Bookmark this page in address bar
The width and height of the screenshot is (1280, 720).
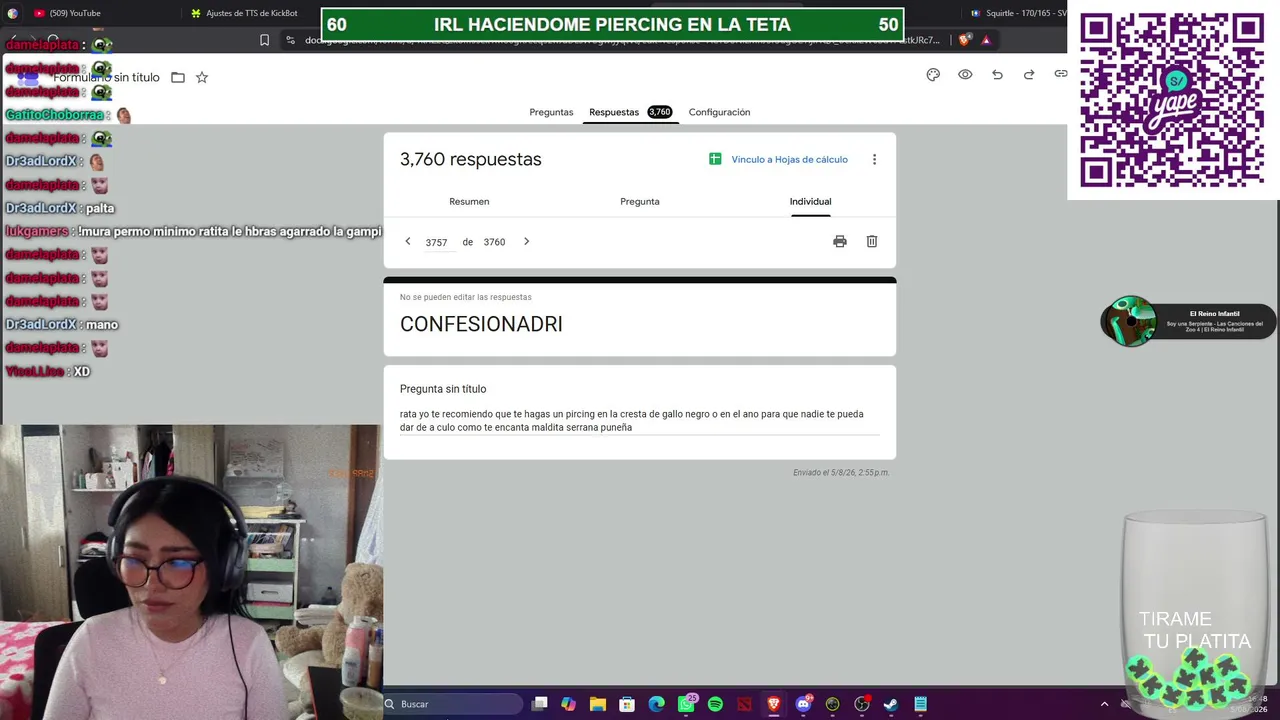coord(264,40)
